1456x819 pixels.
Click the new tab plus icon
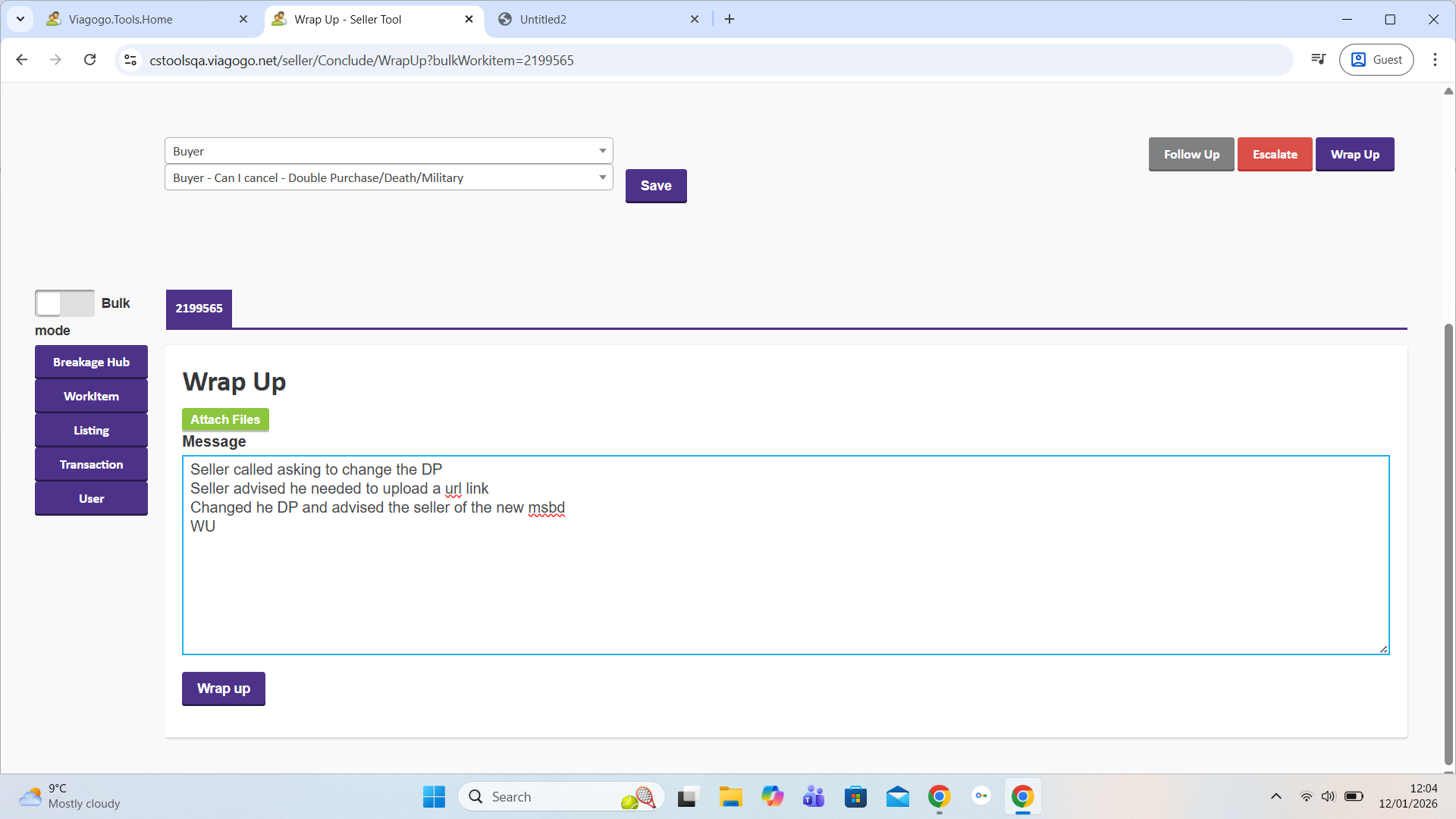coord(730,19)
